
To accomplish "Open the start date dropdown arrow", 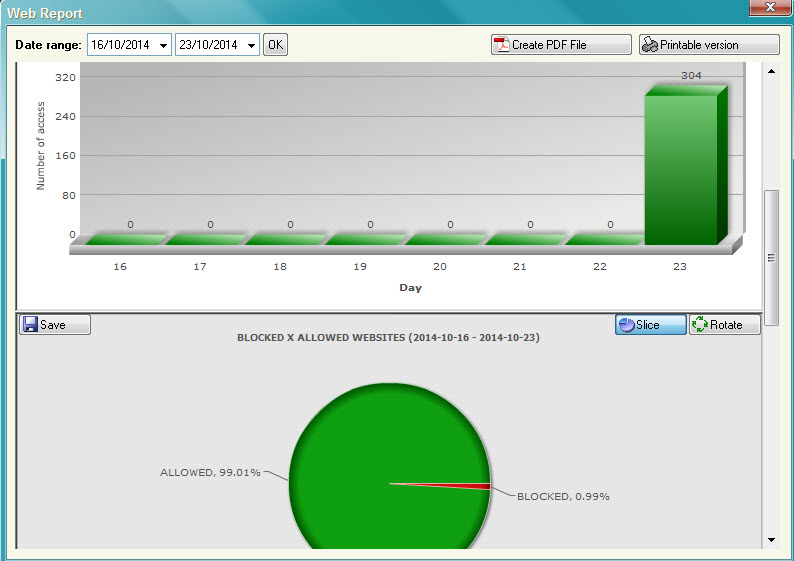I will point(163,45).
